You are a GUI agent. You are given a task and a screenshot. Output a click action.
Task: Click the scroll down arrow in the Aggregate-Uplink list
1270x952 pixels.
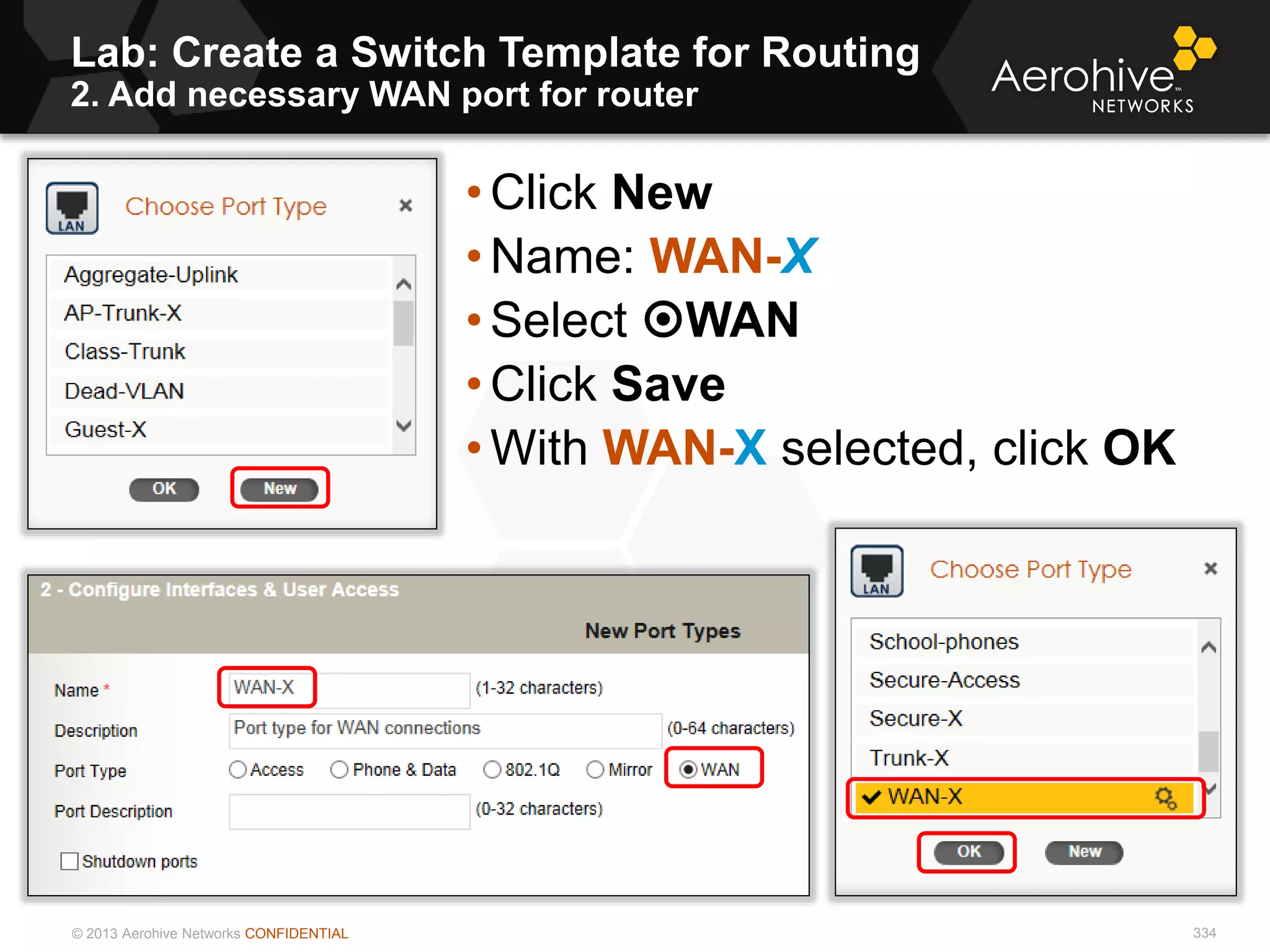404,425
